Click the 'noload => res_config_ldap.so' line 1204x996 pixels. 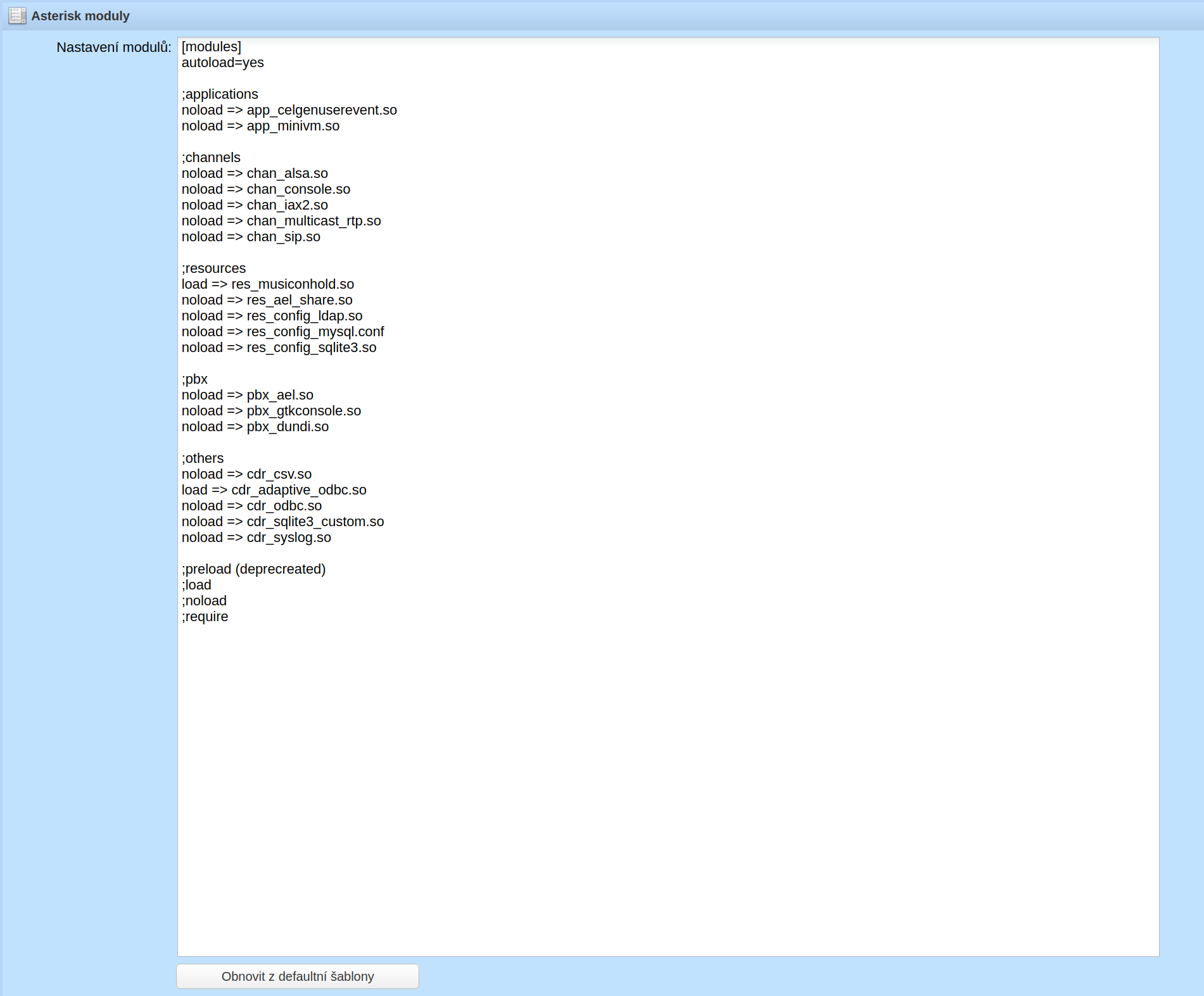tap(272, 316)
